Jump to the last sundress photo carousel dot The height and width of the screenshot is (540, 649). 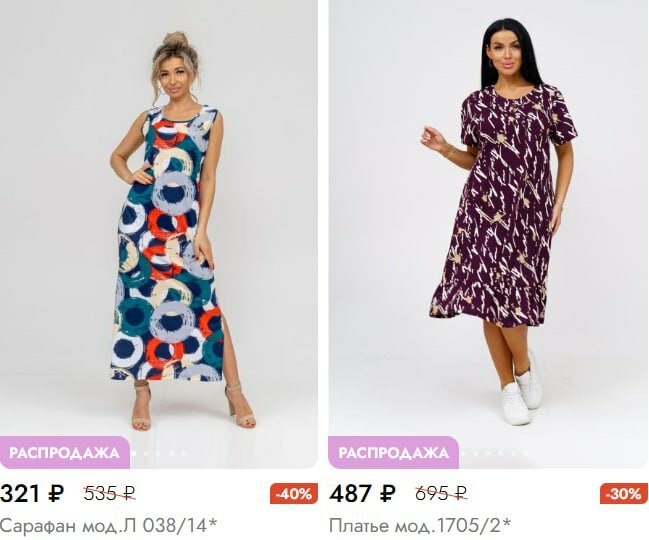point(184,454)
